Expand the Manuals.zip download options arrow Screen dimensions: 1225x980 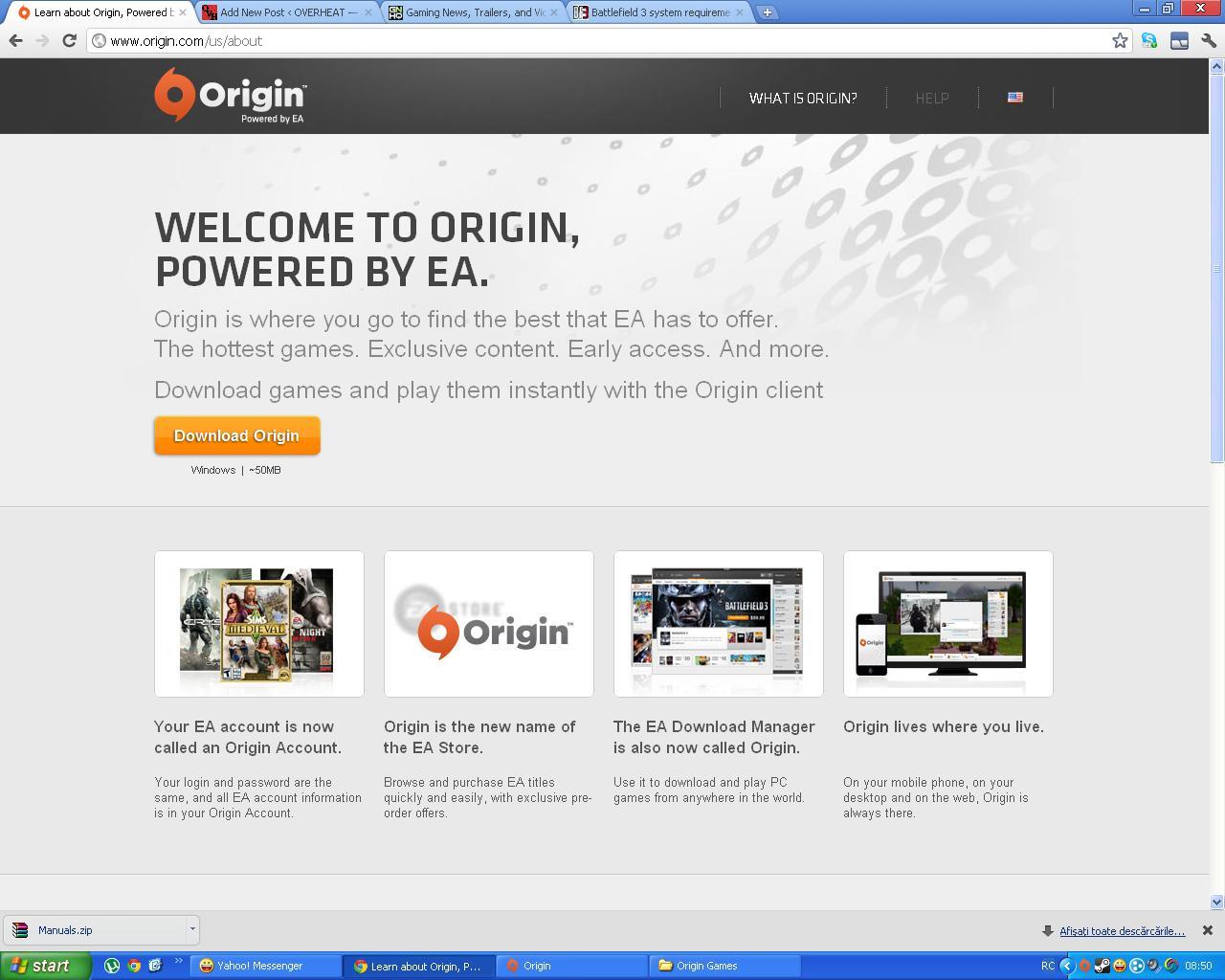(x=192, y=929)
